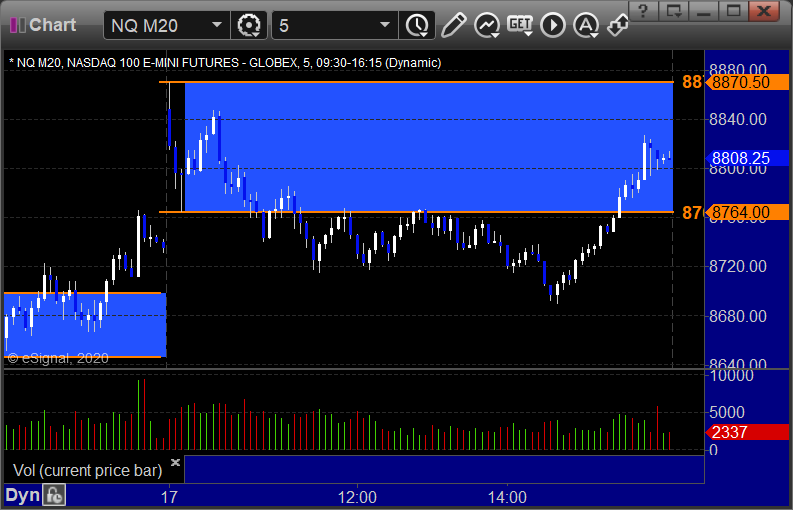Click the 5000 volume axis label
Screen dimensions: 793x510
coord(727,412)
